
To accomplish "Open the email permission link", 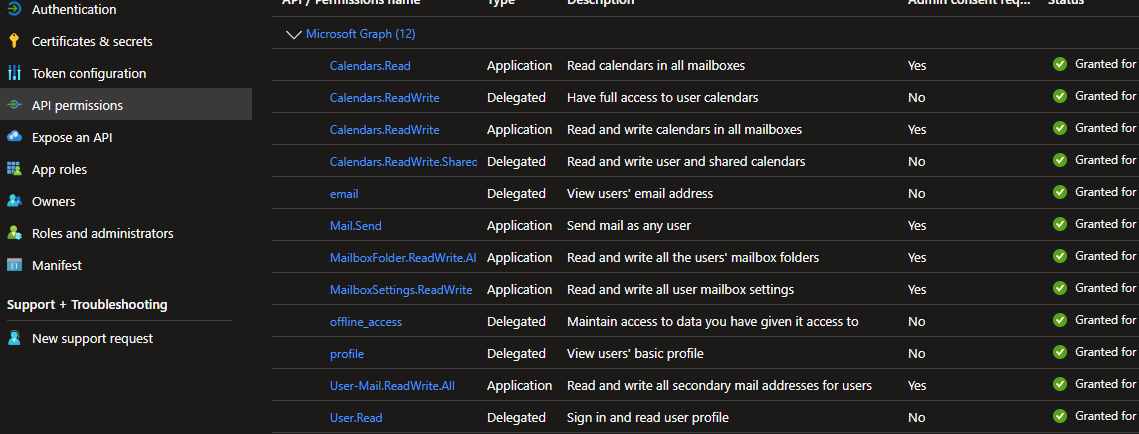I will 344,193.
